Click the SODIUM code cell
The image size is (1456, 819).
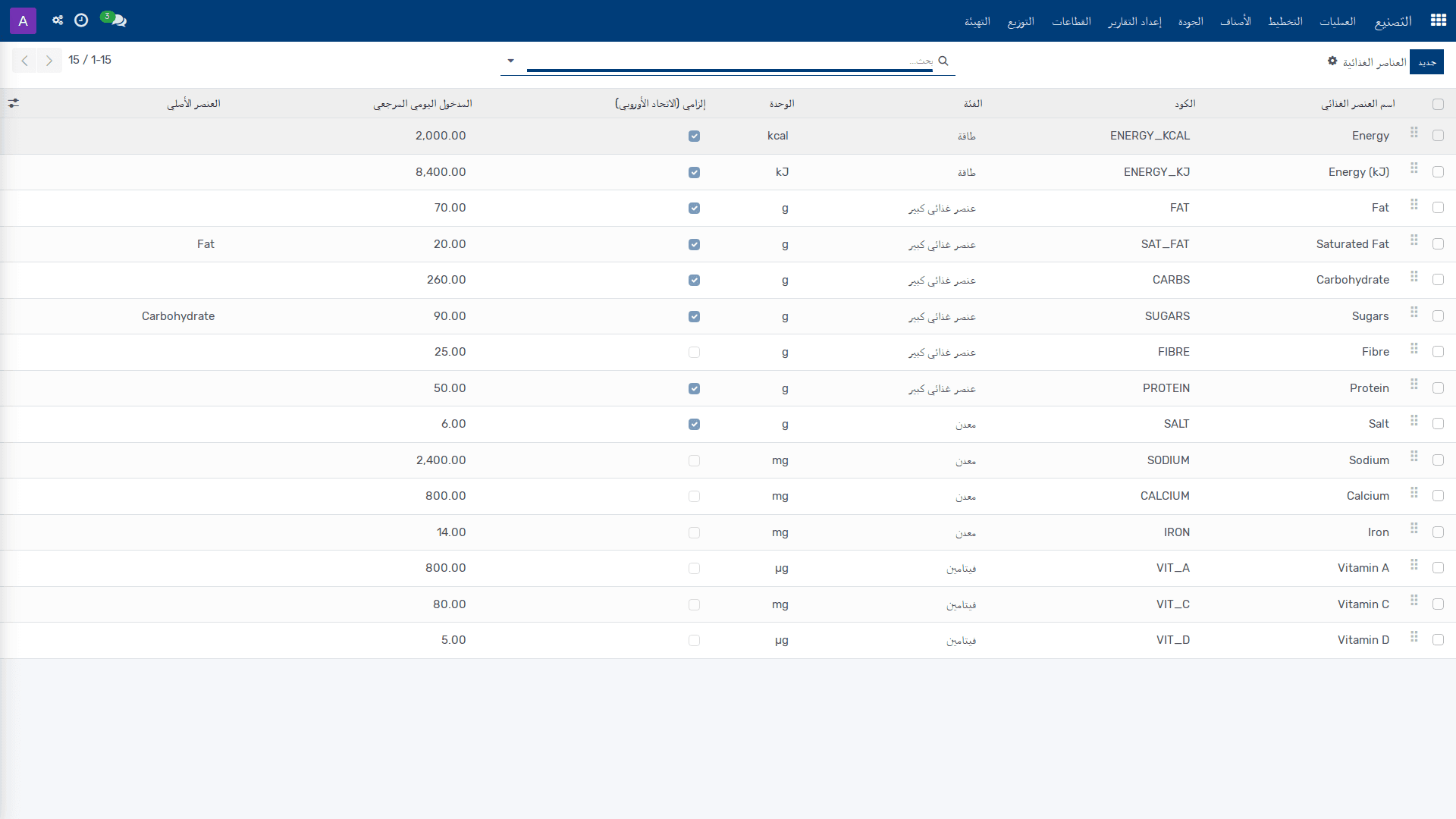1168,460
